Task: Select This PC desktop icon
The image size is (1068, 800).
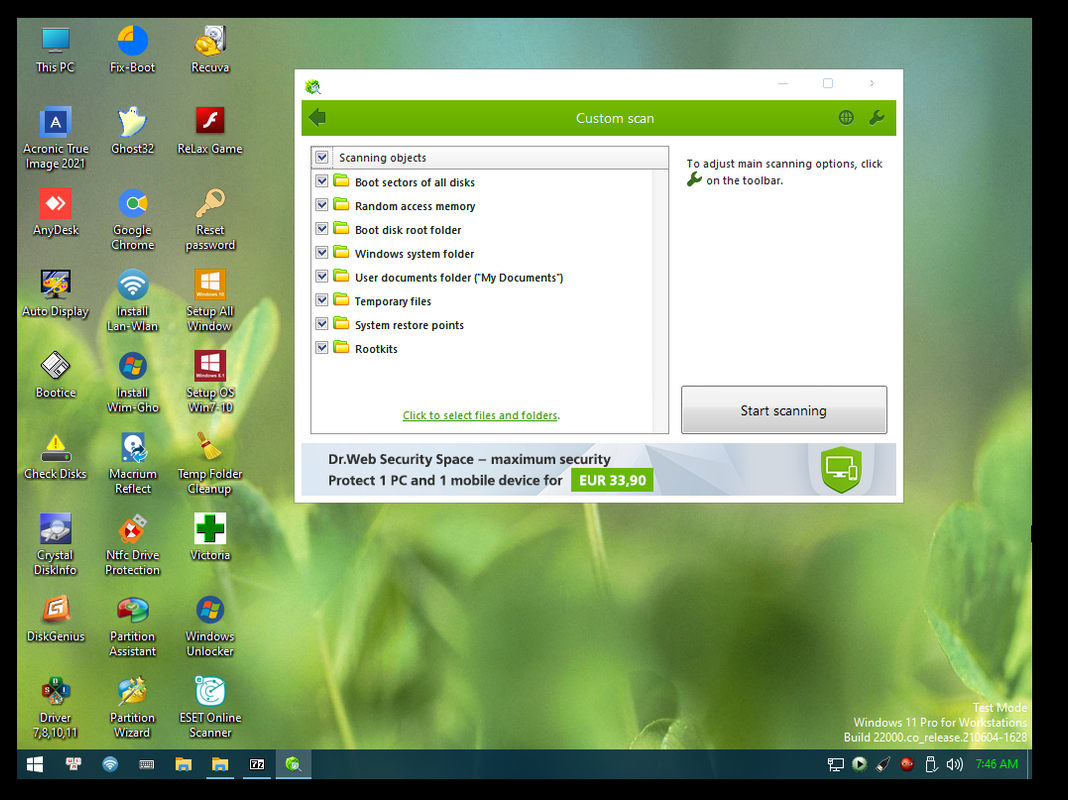Action: (55, 50)
